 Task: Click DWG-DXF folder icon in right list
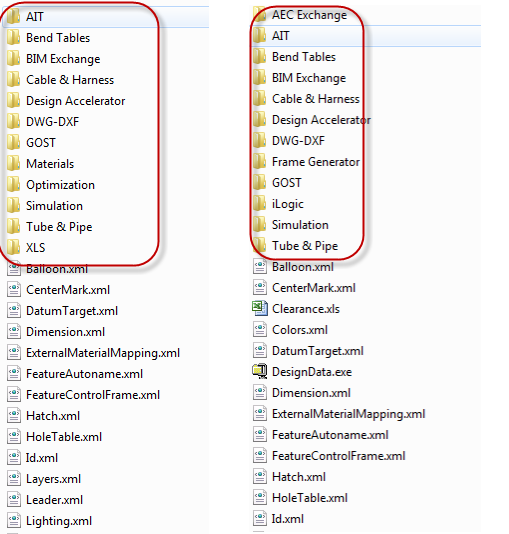(259, 141)
